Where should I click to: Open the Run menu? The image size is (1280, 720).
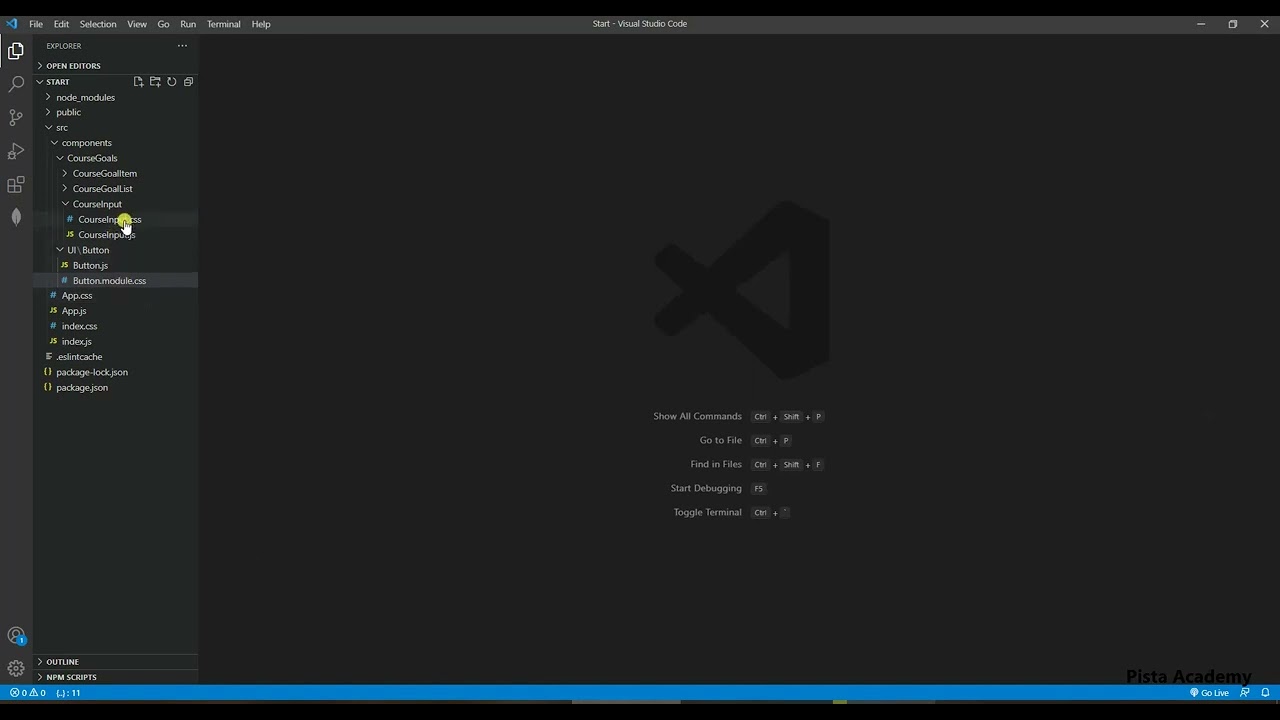[188, 24]
